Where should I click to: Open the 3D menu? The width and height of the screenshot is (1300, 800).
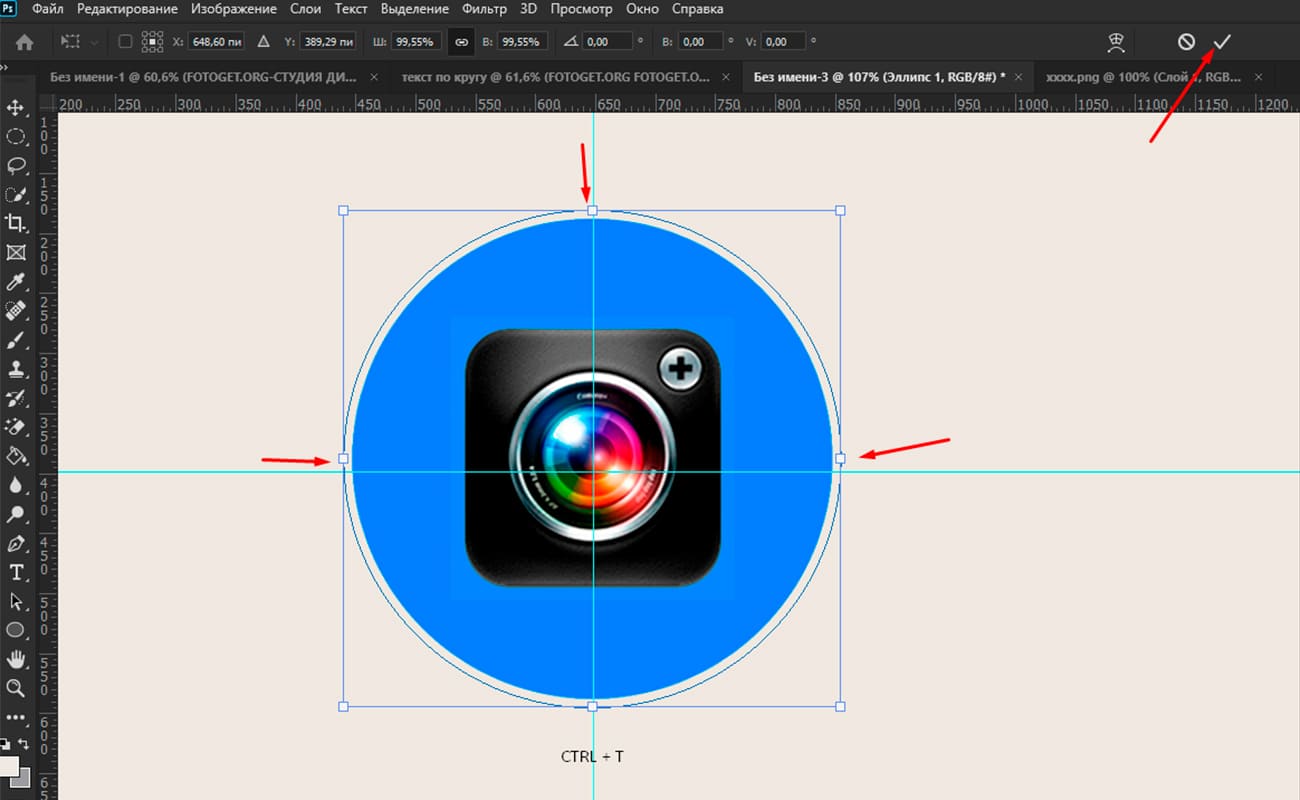coord(529,9)
